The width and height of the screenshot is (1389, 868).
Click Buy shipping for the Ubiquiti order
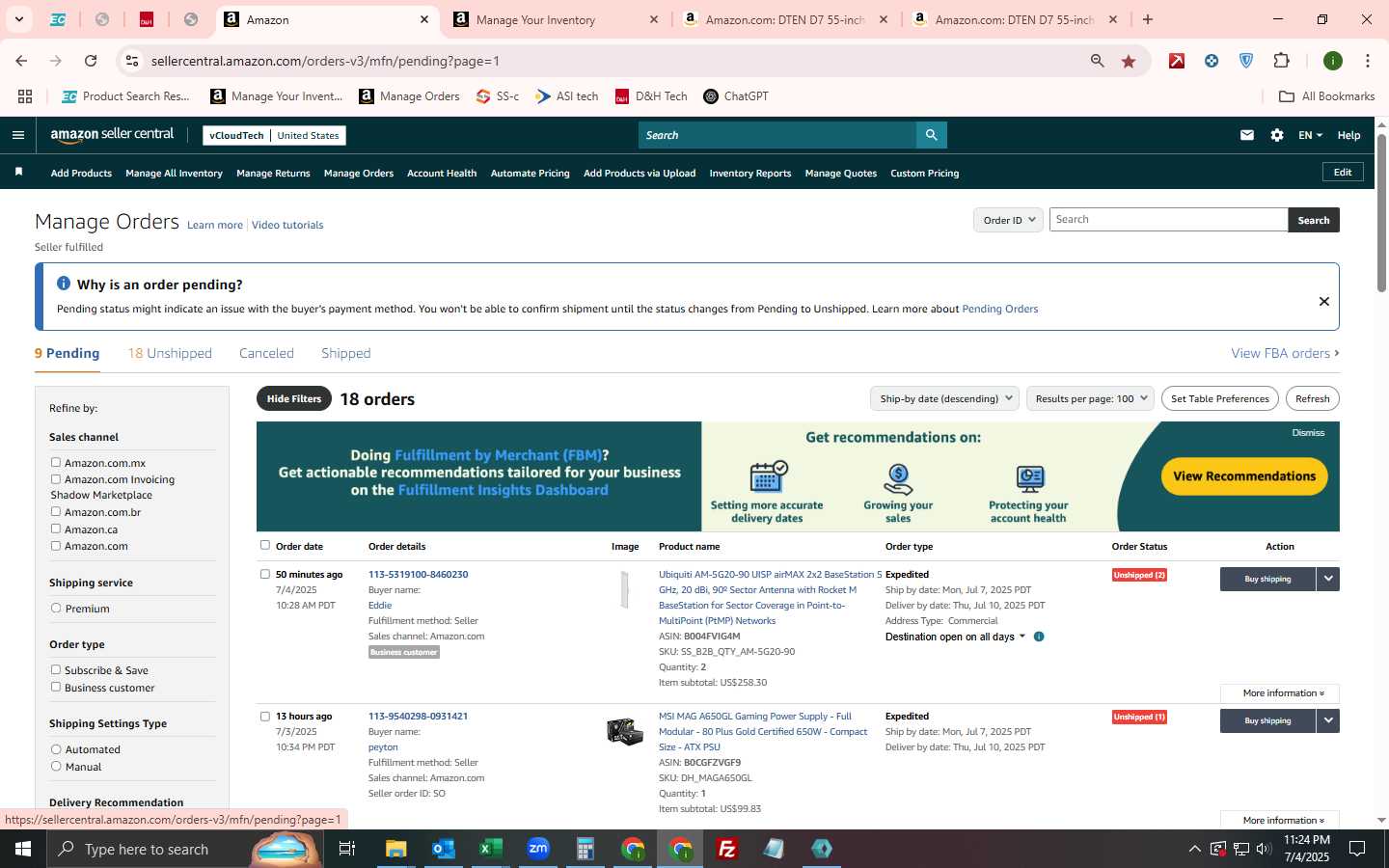point(1267,579)
